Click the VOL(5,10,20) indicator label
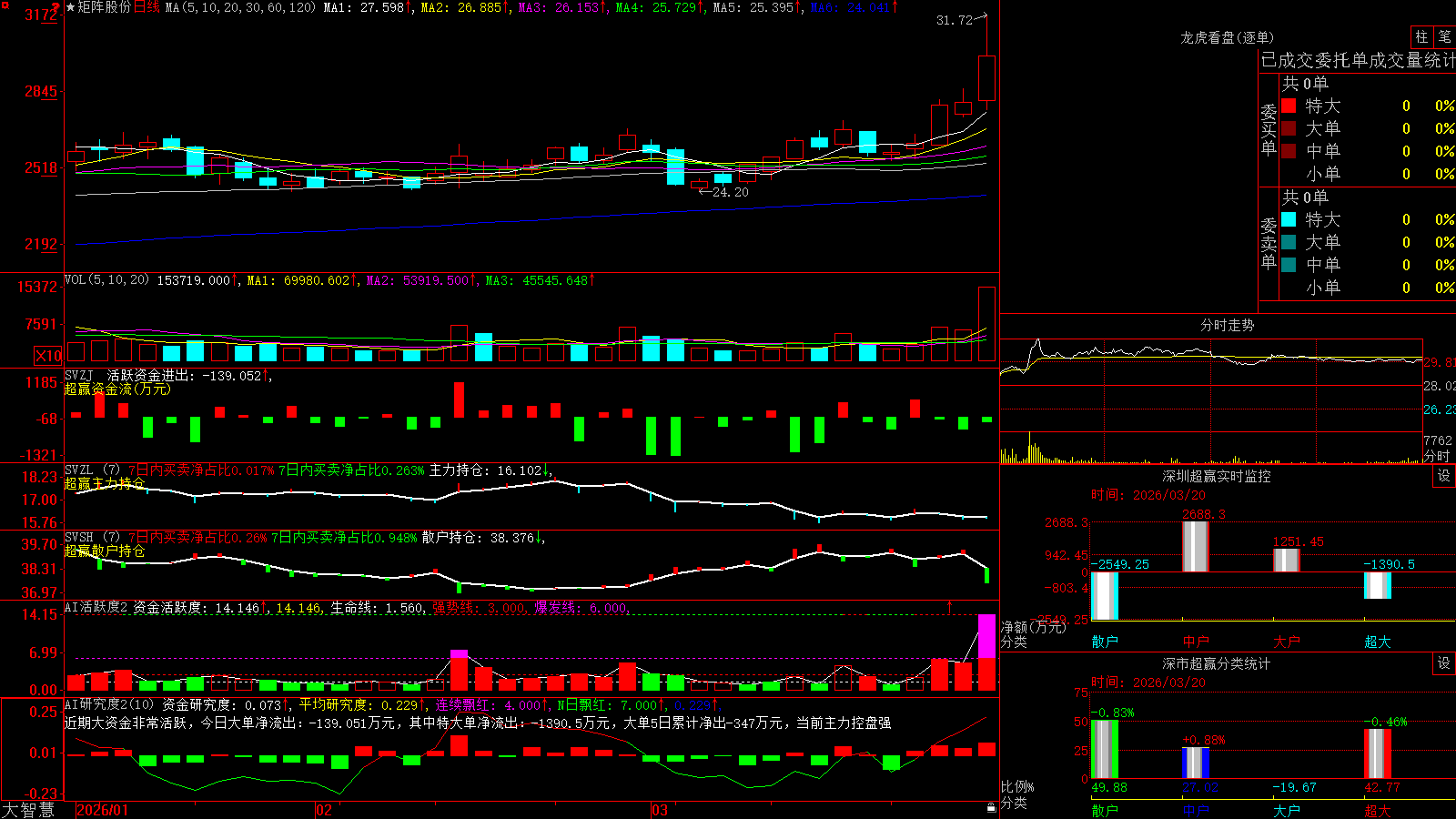This screenshot has width=1456, height=819. tap(106, 280)
